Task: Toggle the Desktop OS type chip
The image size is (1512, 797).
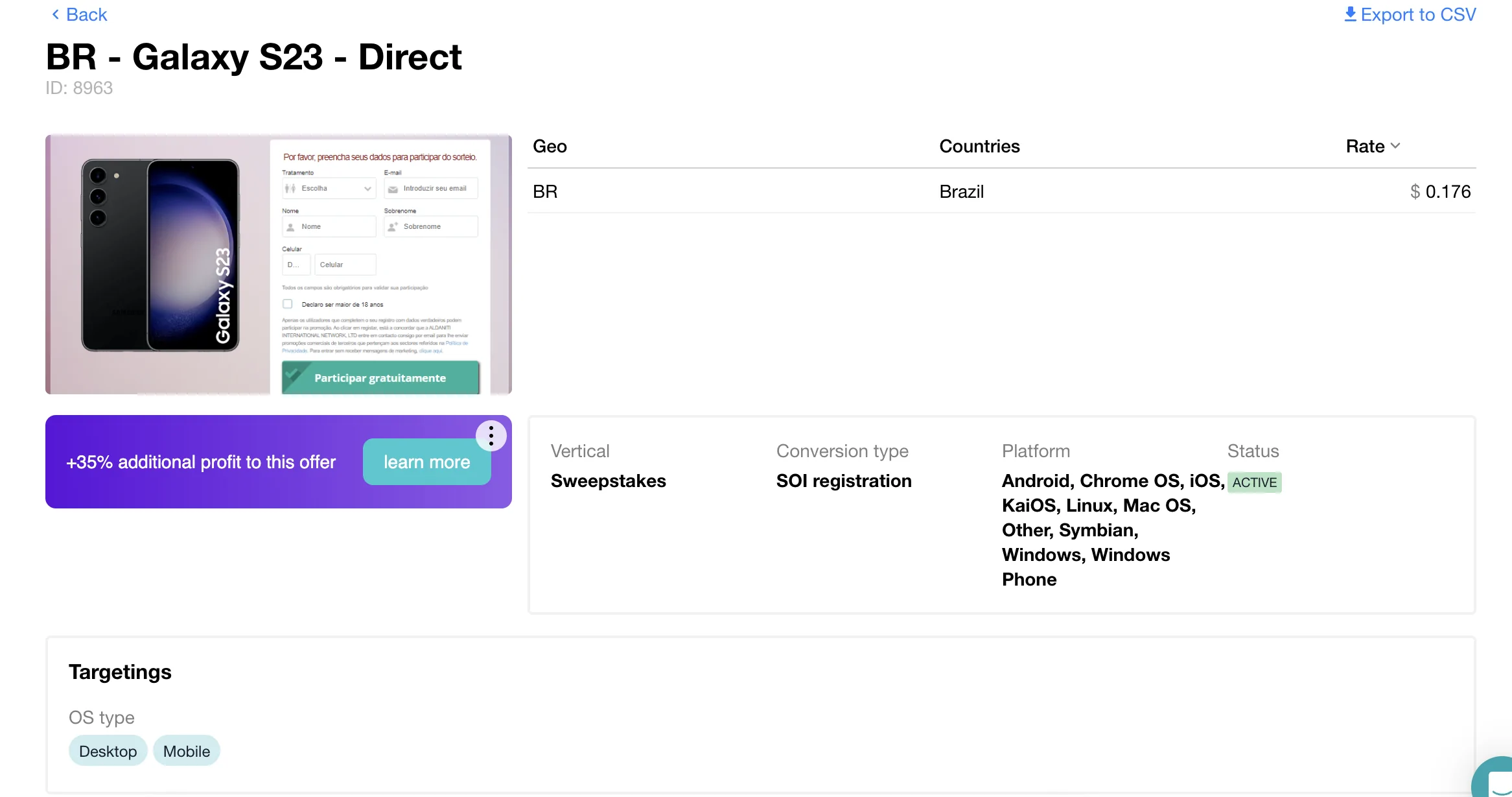Action: 108,751
